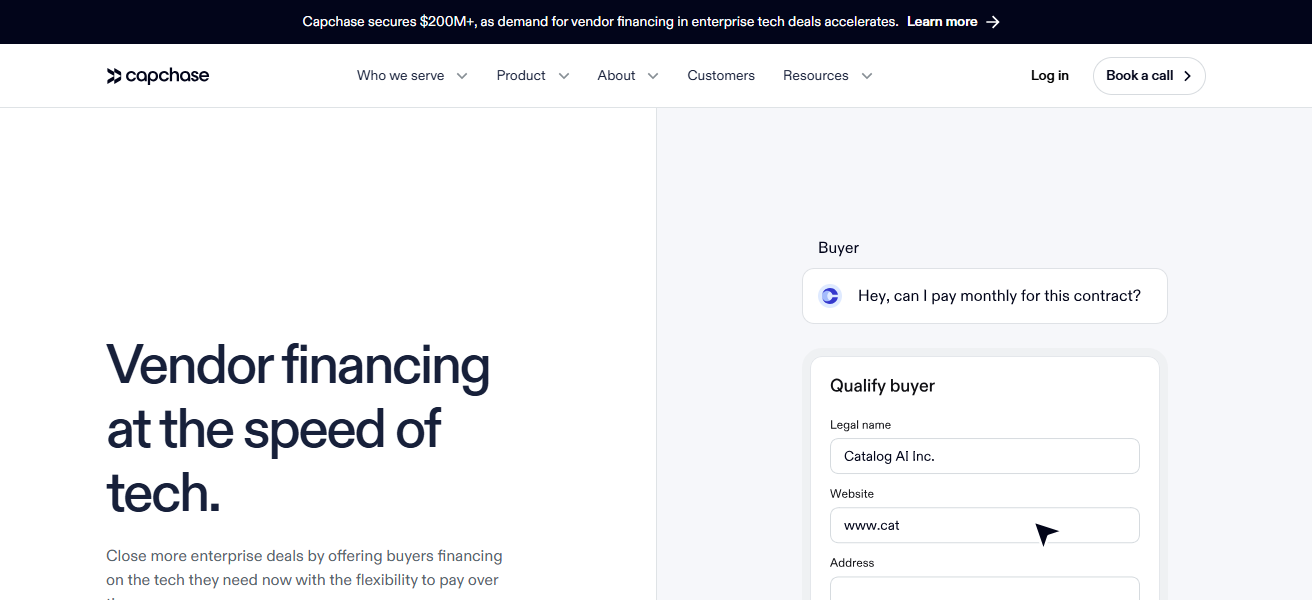Expand the Resources dropdown chevron
Image resolution: width=1312 pixels, height=600 pixels.
click(x=867, y=76)
